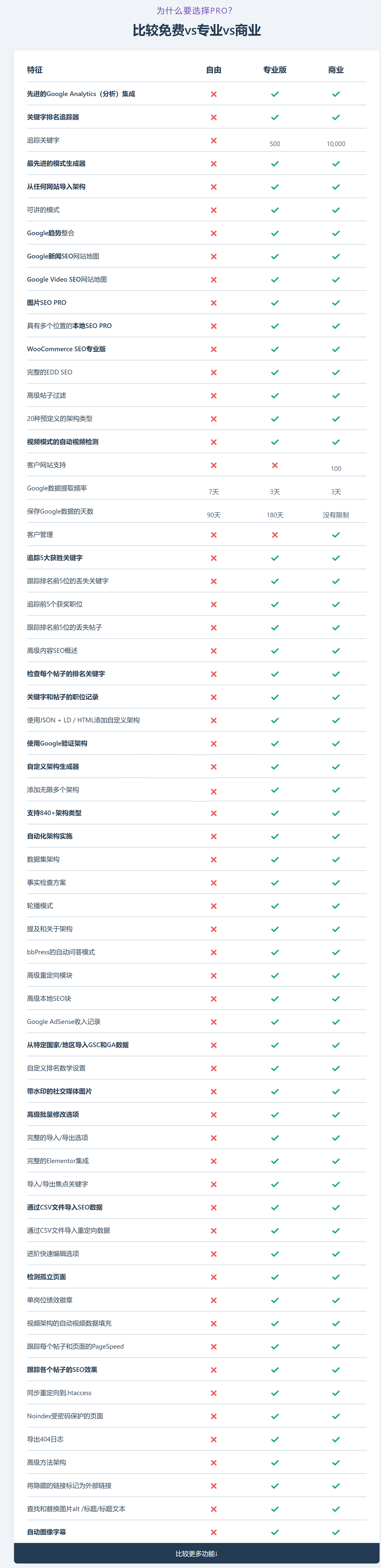
Task: Click the green check for 图片SEO PRO under 专业版
Action: click(x=275, y=303)
